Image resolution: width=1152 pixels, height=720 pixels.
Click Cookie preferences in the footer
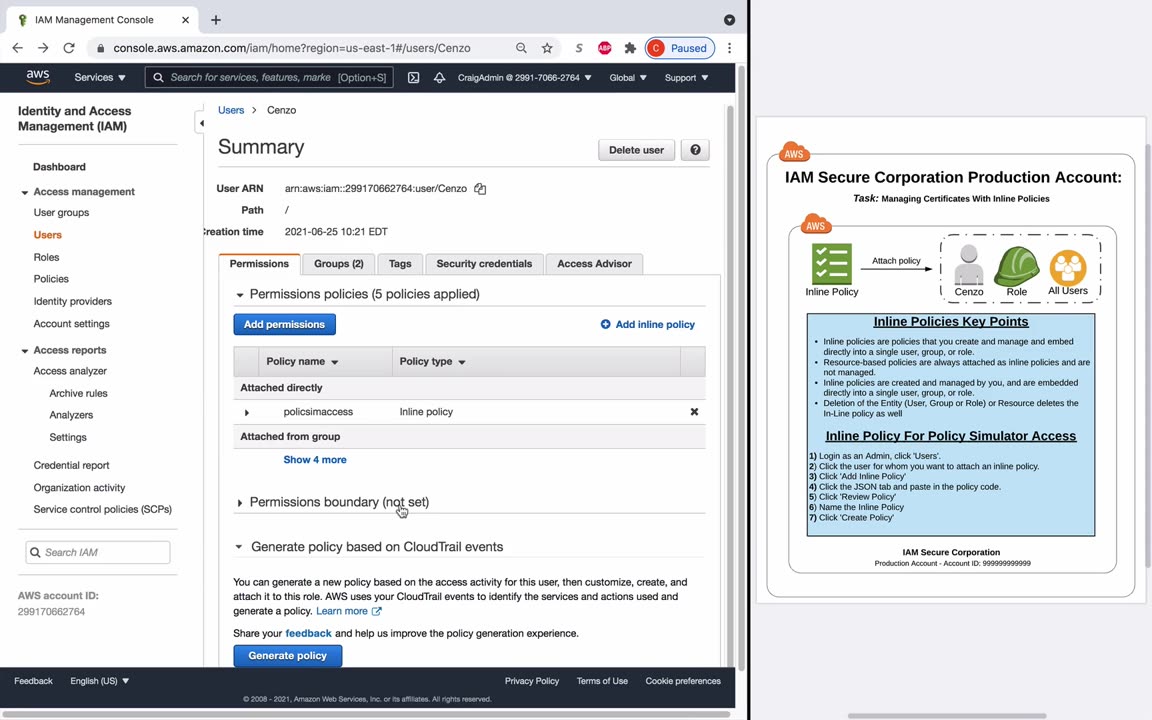[683, 681]
